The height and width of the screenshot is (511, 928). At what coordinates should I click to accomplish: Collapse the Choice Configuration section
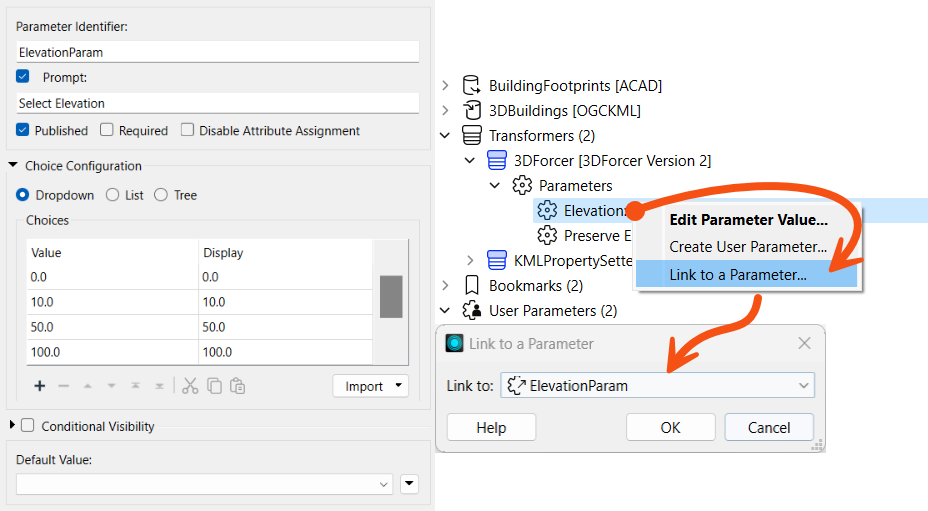(13, 165)
